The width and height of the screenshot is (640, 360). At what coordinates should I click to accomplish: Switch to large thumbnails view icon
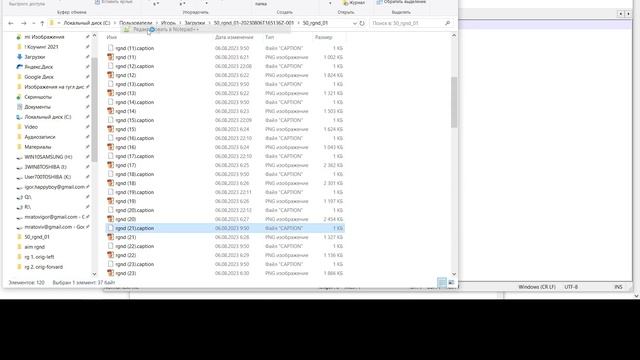(451, 282)
